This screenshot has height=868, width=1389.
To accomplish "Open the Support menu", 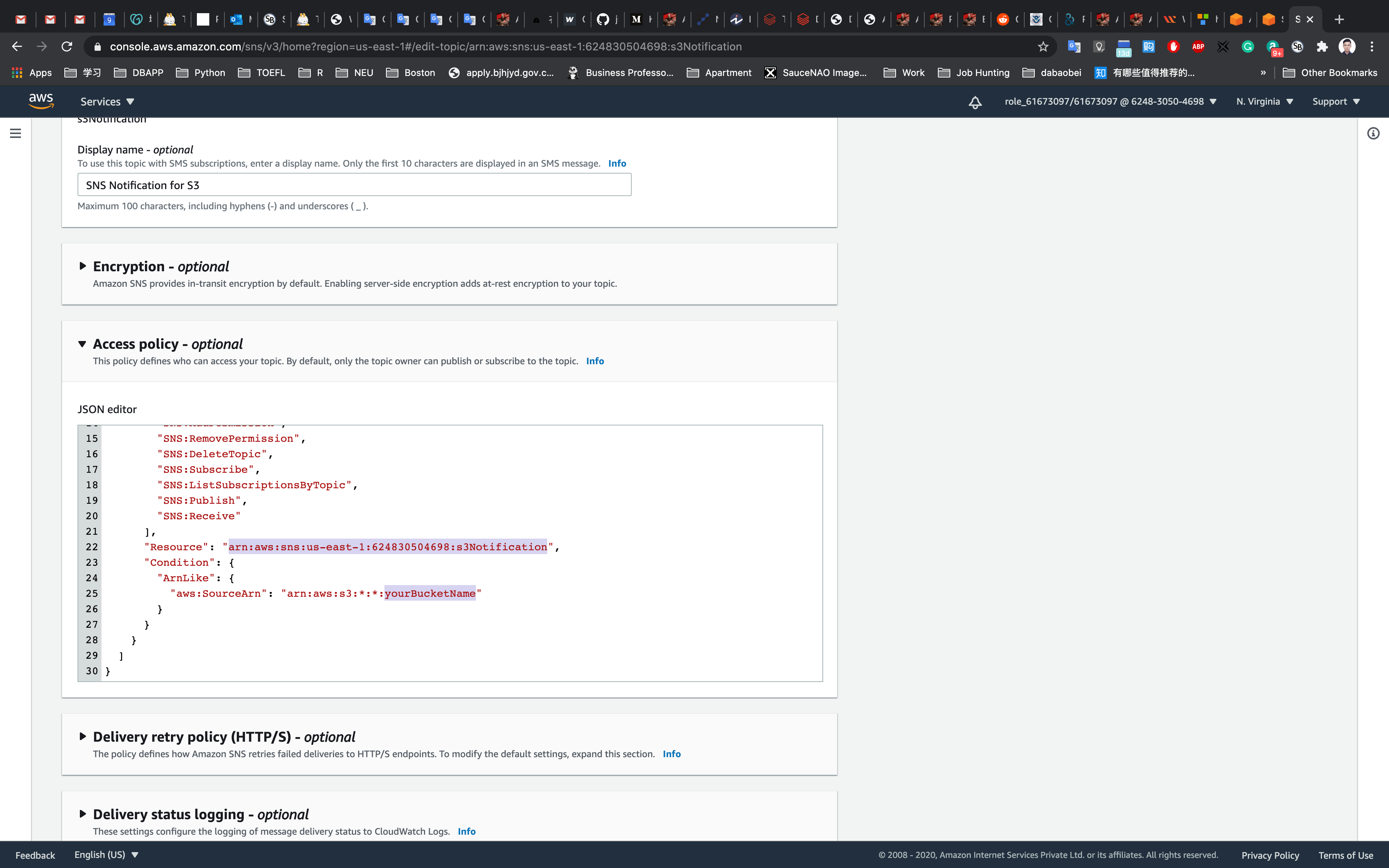I will point(1336,102).
